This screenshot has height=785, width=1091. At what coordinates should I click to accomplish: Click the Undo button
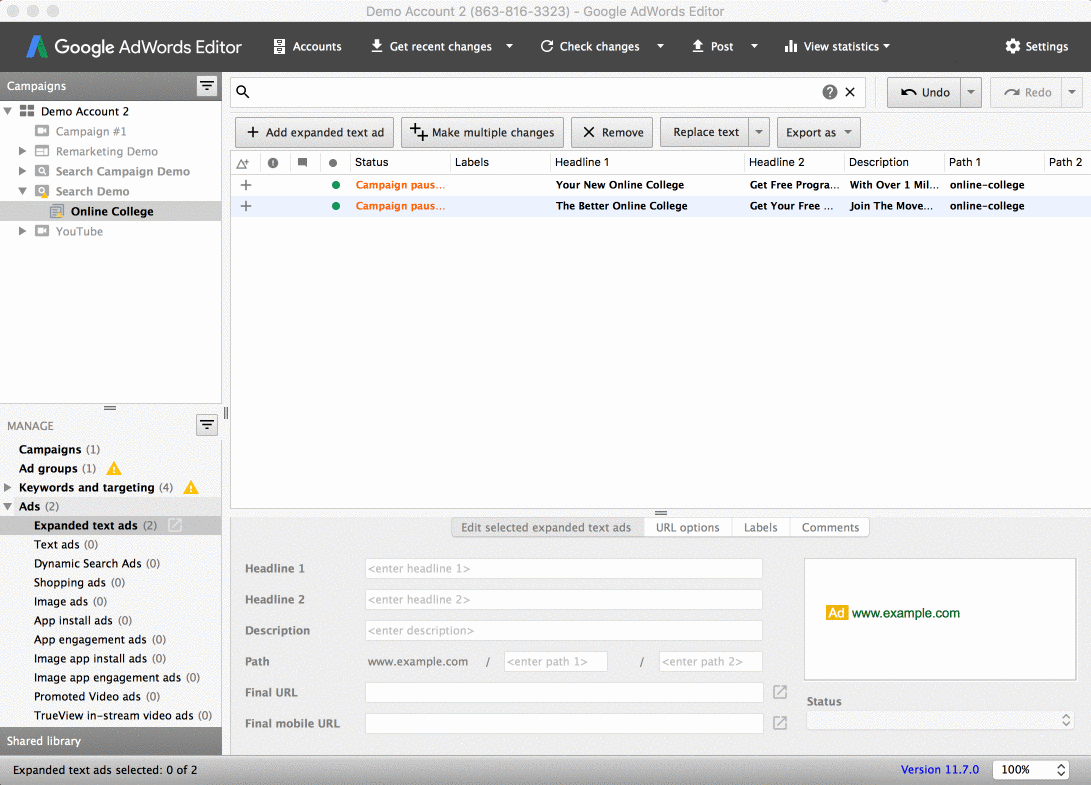click(924, 93)
